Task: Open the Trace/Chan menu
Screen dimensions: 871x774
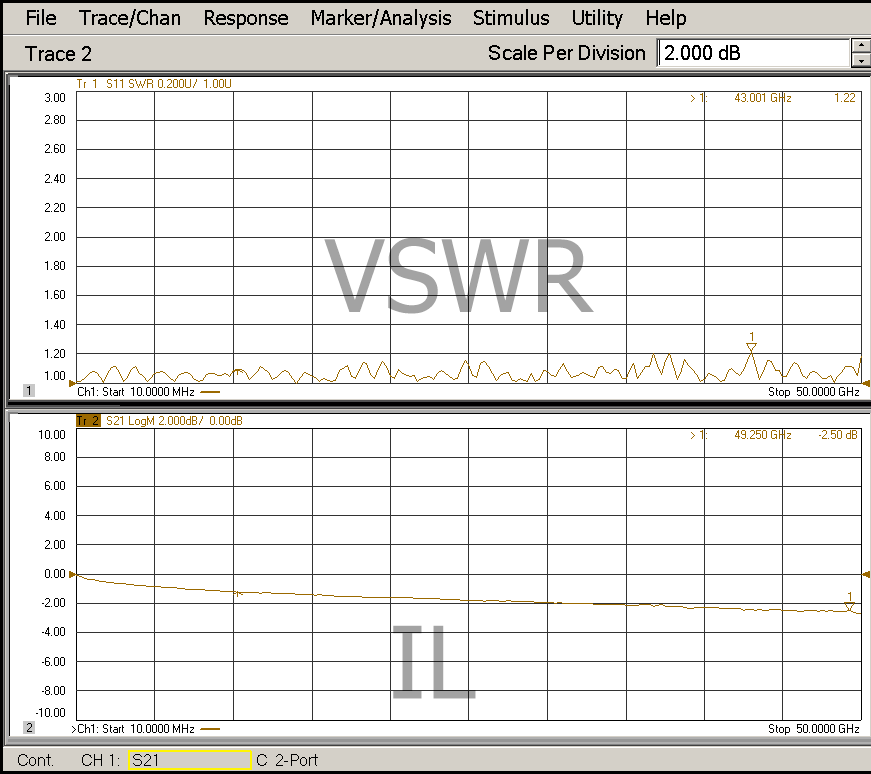Action: [x=130, y=18]
